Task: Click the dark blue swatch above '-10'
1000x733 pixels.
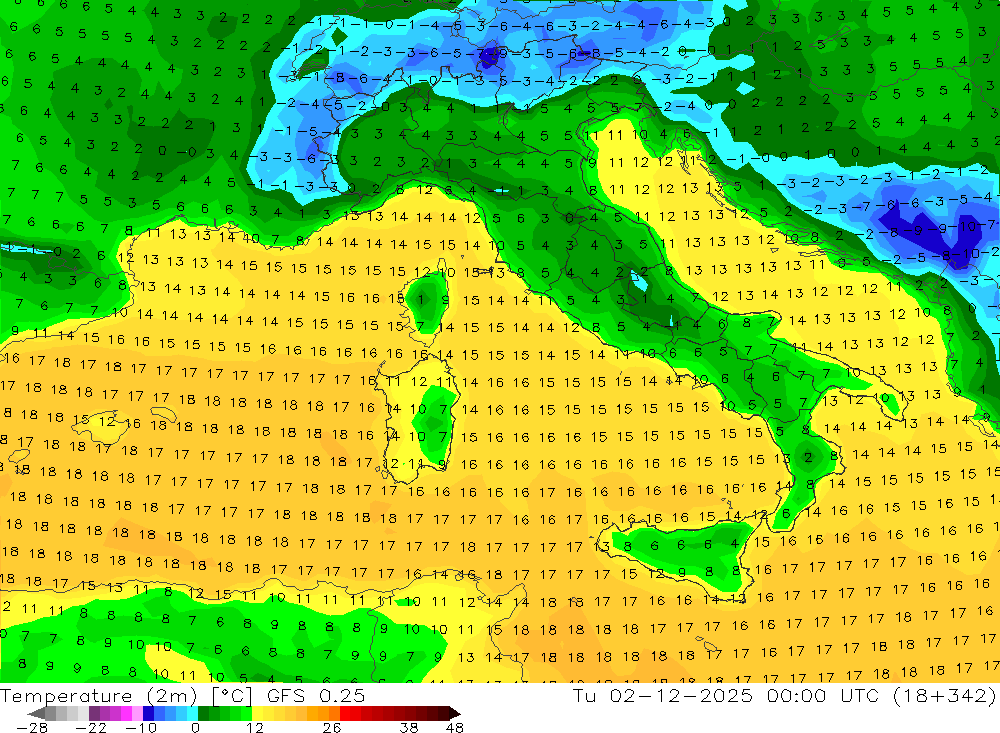Action: [x=149, y=713]
